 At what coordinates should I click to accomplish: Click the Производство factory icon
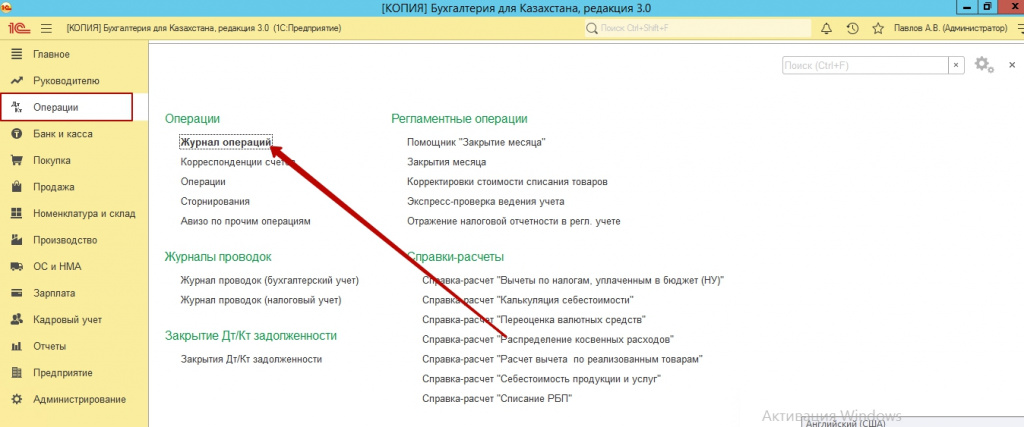pyautogui.click(x=18, y=240)
